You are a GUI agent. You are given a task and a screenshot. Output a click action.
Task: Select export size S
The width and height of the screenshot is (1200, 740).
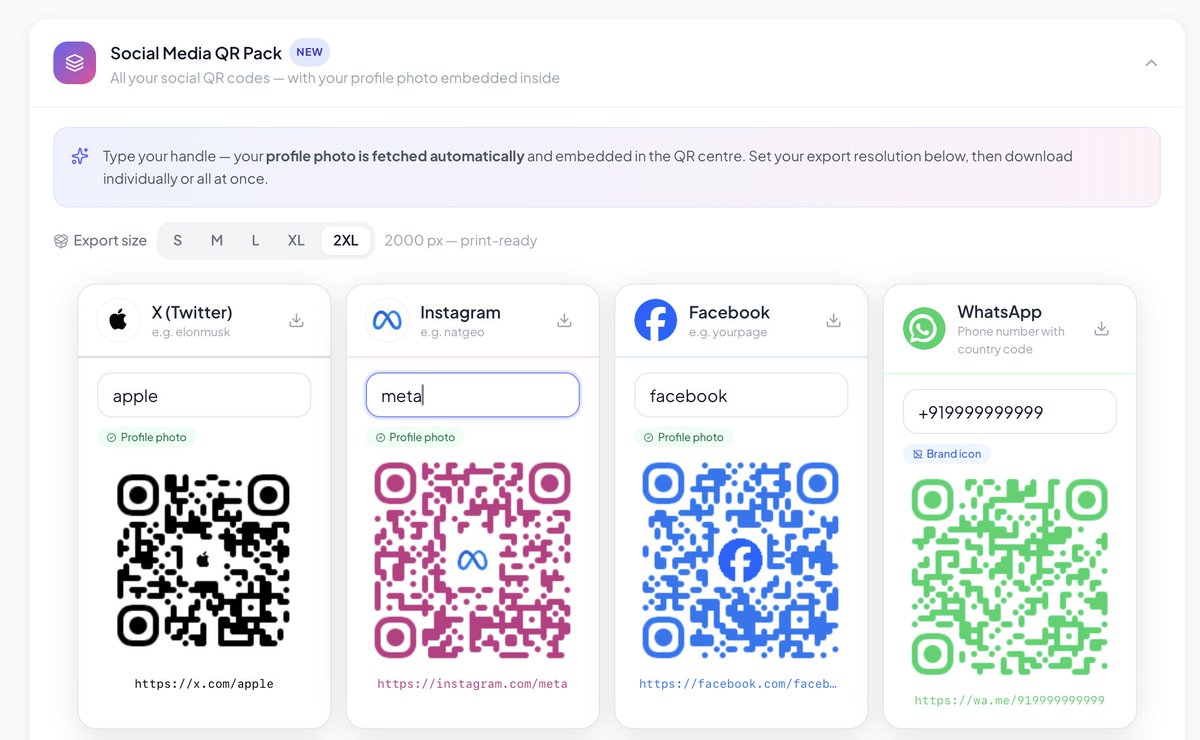pyautogui.click(x=178, y=241)
